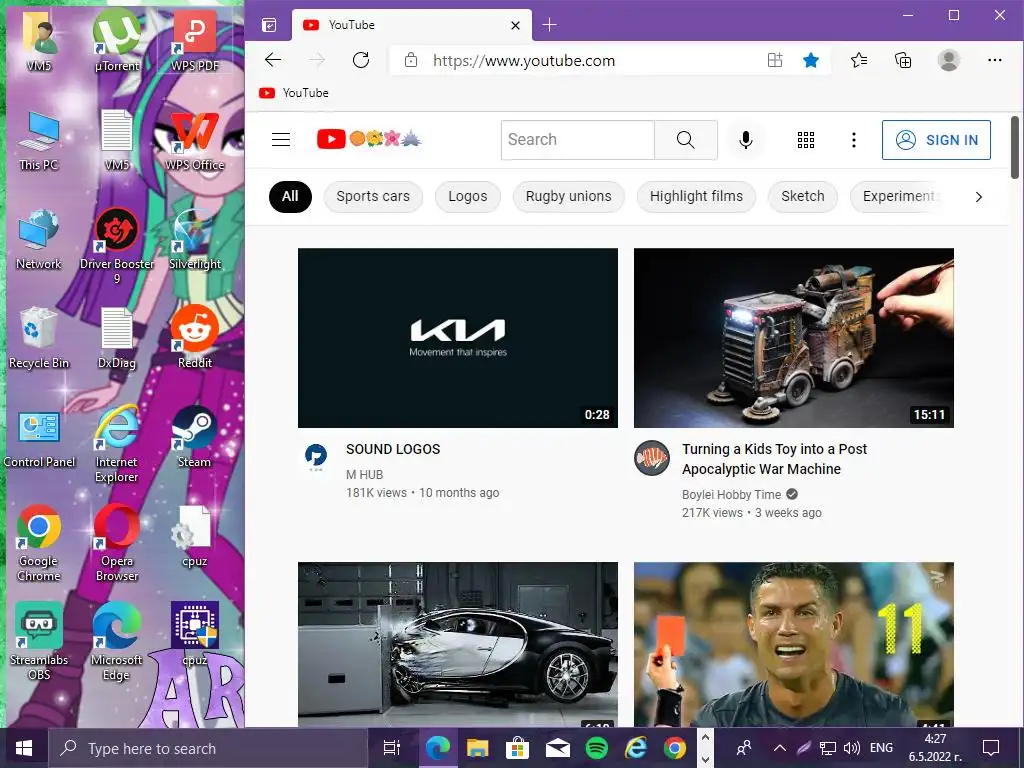Select the Opera Browser desktop icon
This screenshot has width=1024, height=768.
(117, 543)
